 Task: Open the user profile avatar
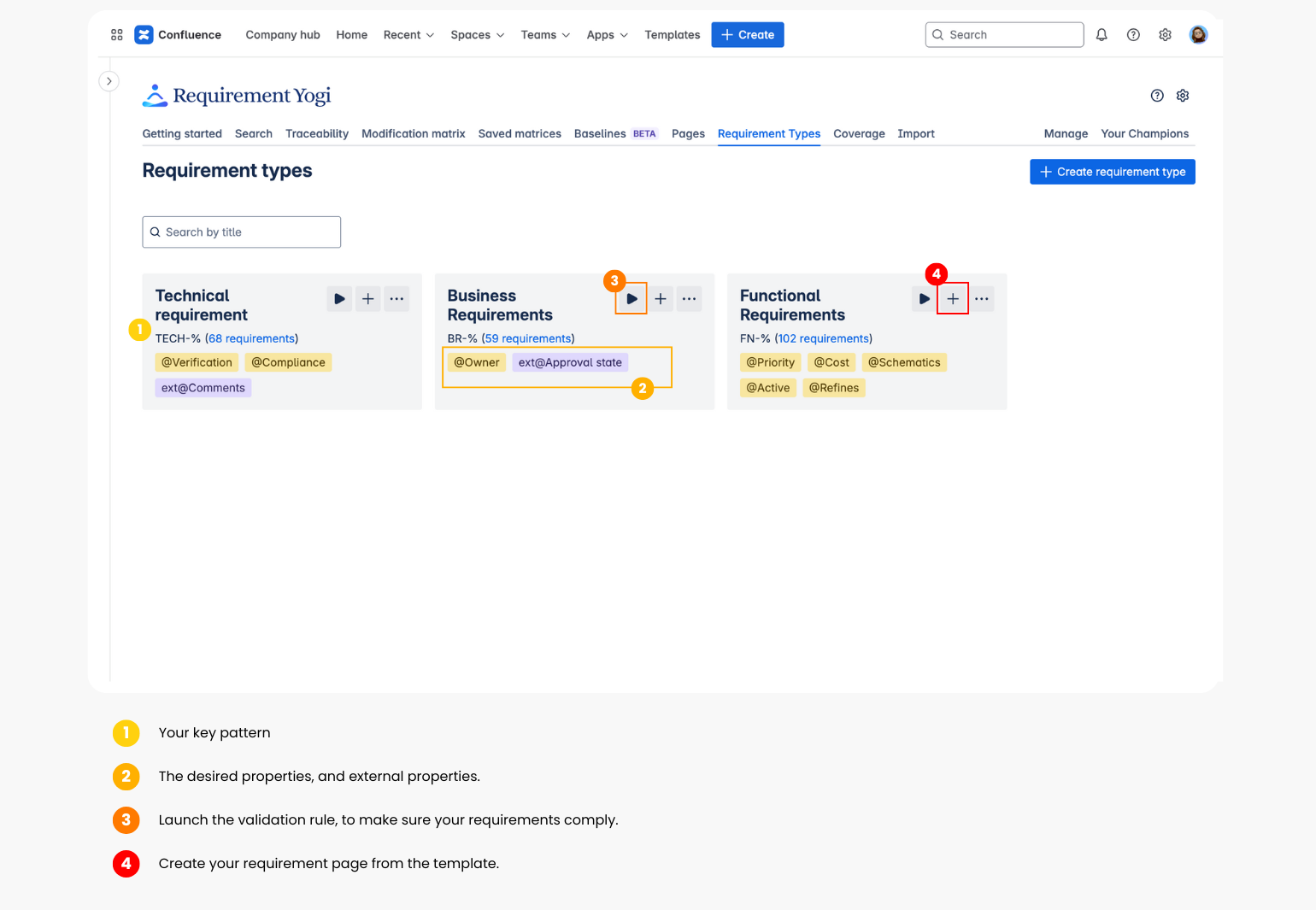click(x=1198, y=35)
